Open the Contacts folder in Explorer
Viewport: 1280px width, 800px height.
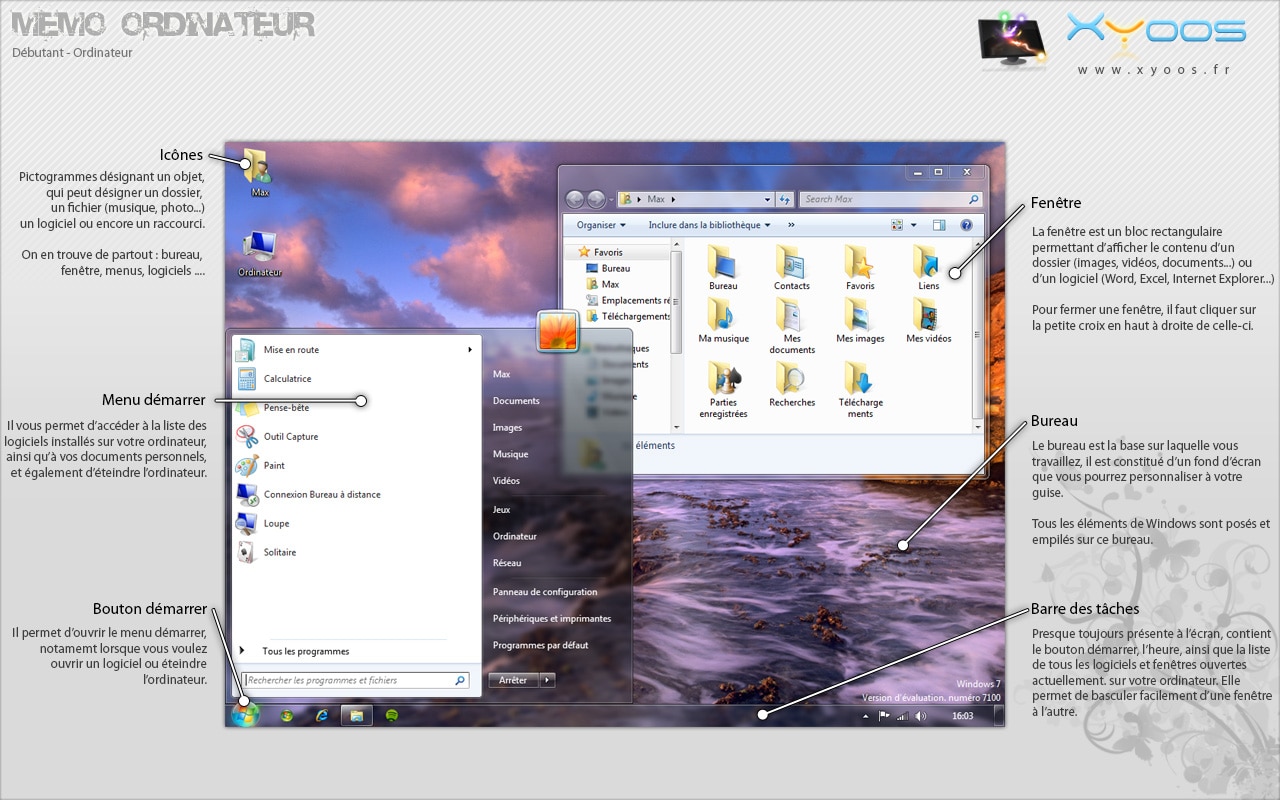[x=791, y=267]
